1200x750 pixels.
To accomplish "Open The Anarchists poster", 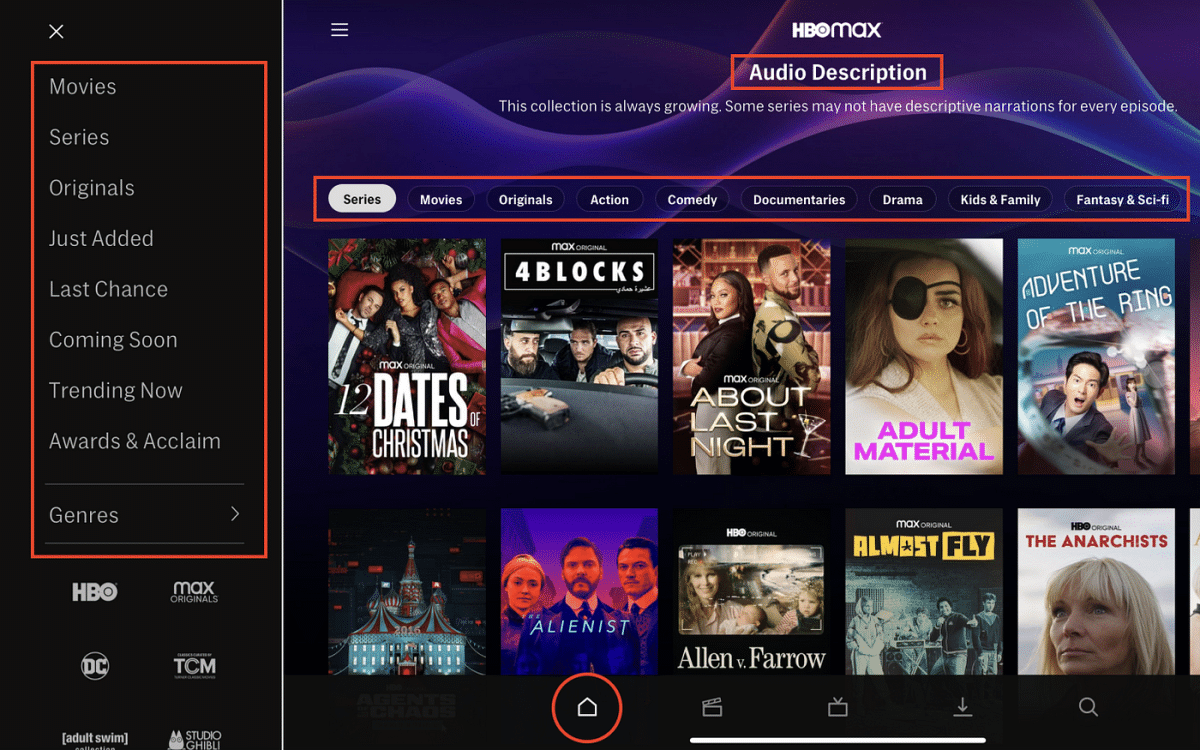I will (1097, 591).
